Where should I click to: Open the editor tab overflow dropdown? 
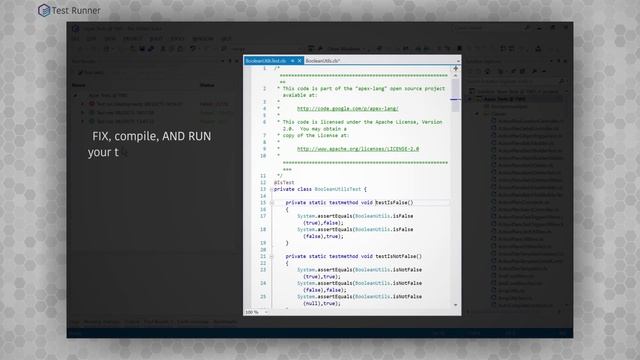pyautogui.click(x=458, y=61)
